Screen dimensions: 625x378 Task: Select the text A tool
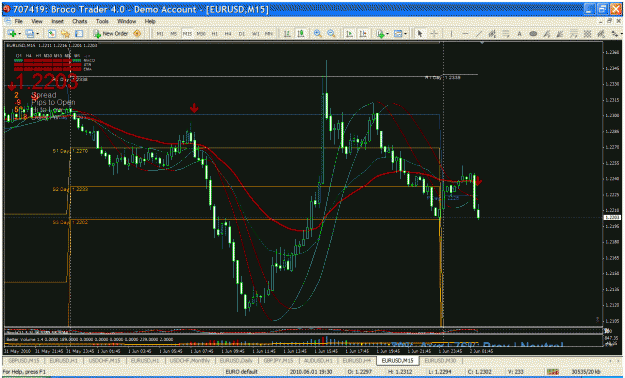click(519, 34)
